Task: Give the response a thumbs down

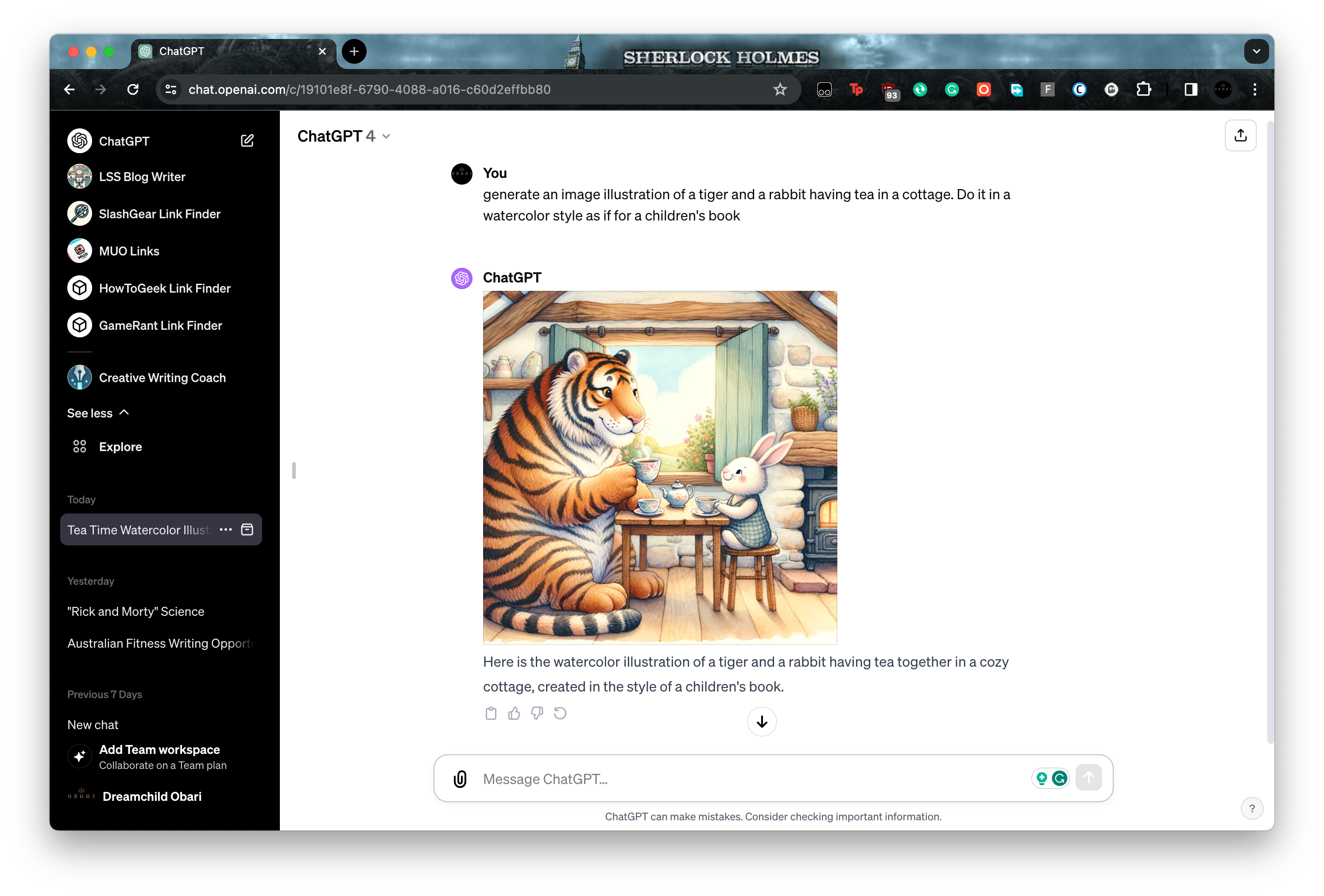Action: click(536, 713)
